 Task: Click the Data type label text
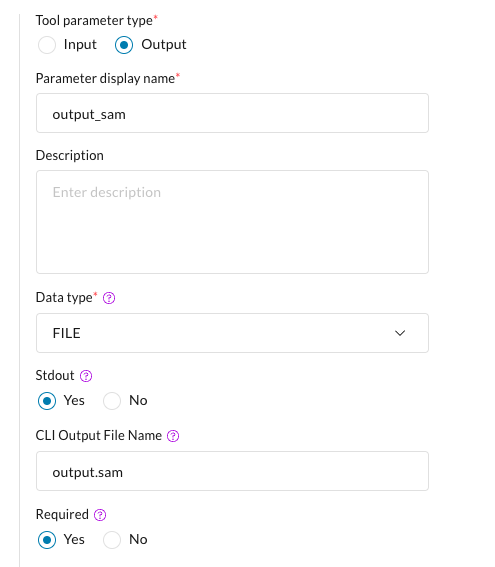64,298
